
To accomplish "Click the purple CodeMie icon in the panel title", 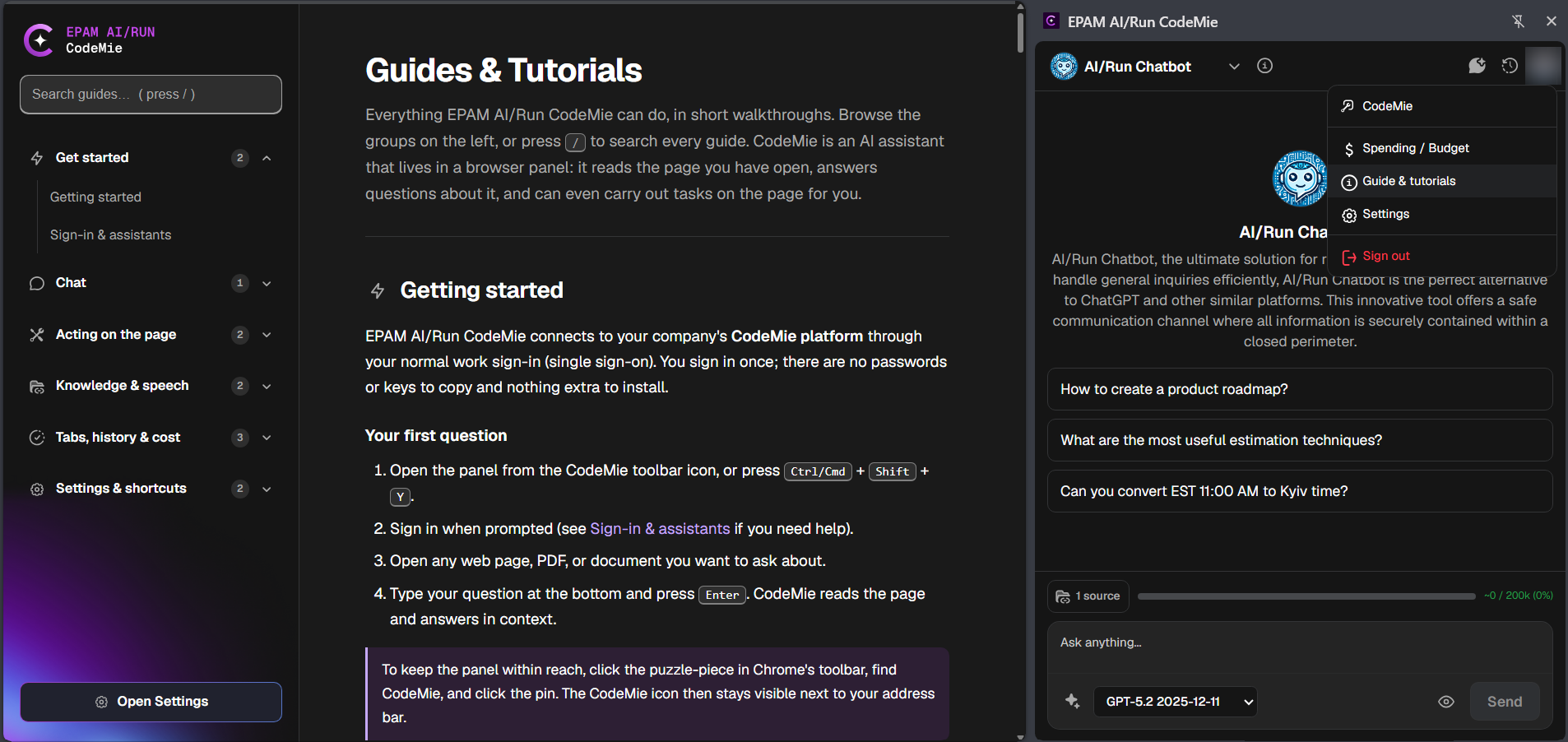I will (x=1051, y=21).
